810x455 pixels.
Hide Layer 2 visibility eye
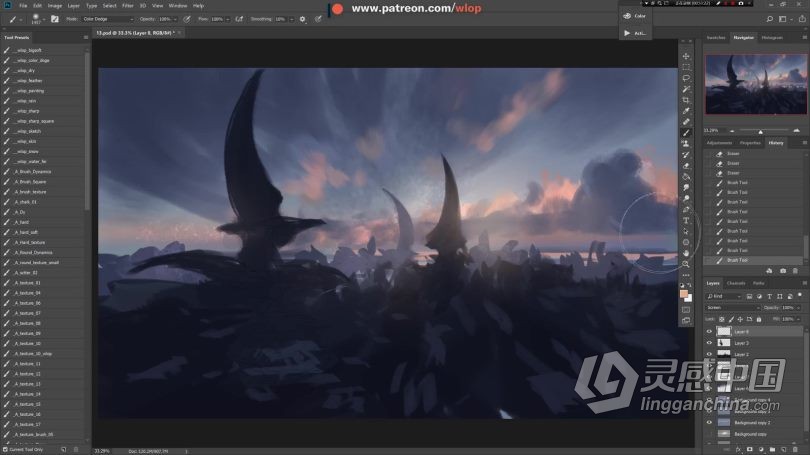(x=709, y=354)
